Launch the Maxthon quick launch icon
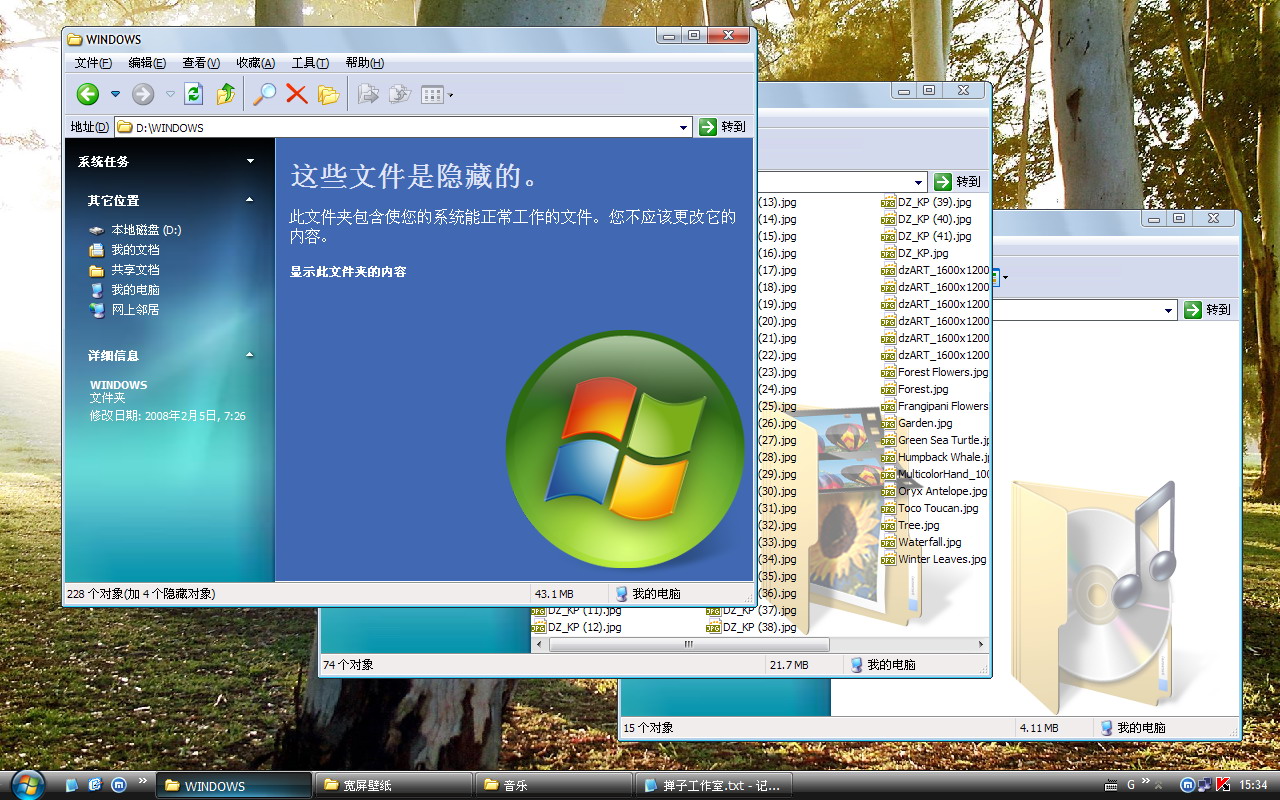1280x800 pixels. 118,785
